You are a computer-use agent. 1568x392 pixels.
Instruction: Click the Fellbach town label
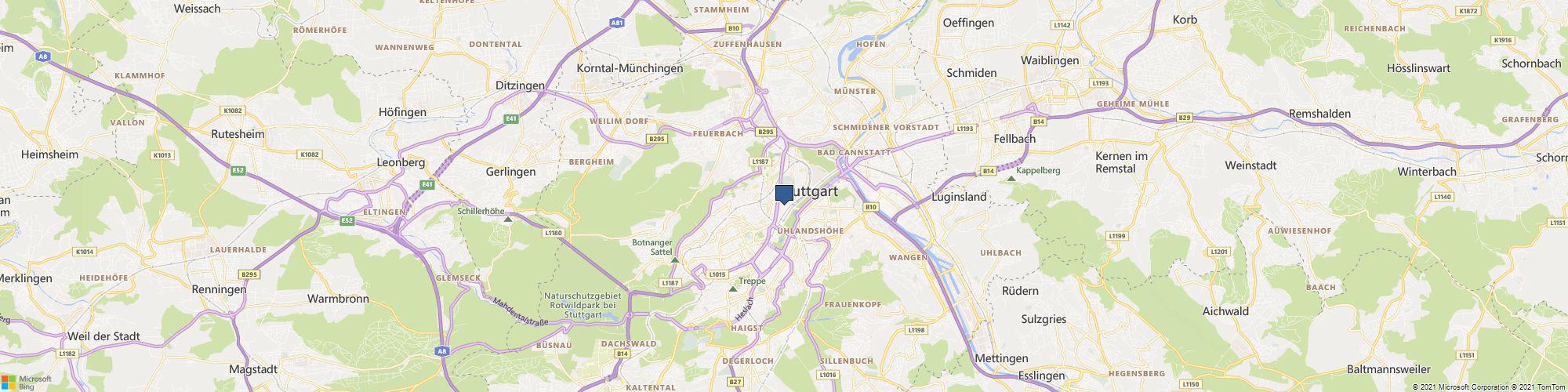pyautogui.click(x=1014, y=139)
